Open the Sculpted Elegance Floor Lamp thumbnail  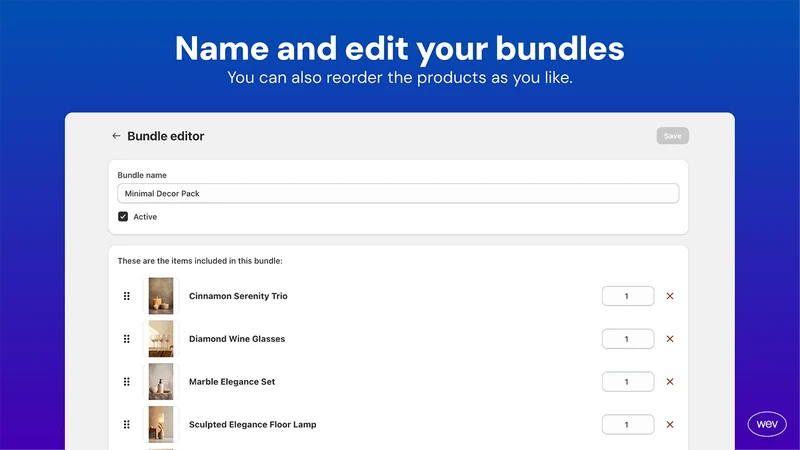(161, 424)
